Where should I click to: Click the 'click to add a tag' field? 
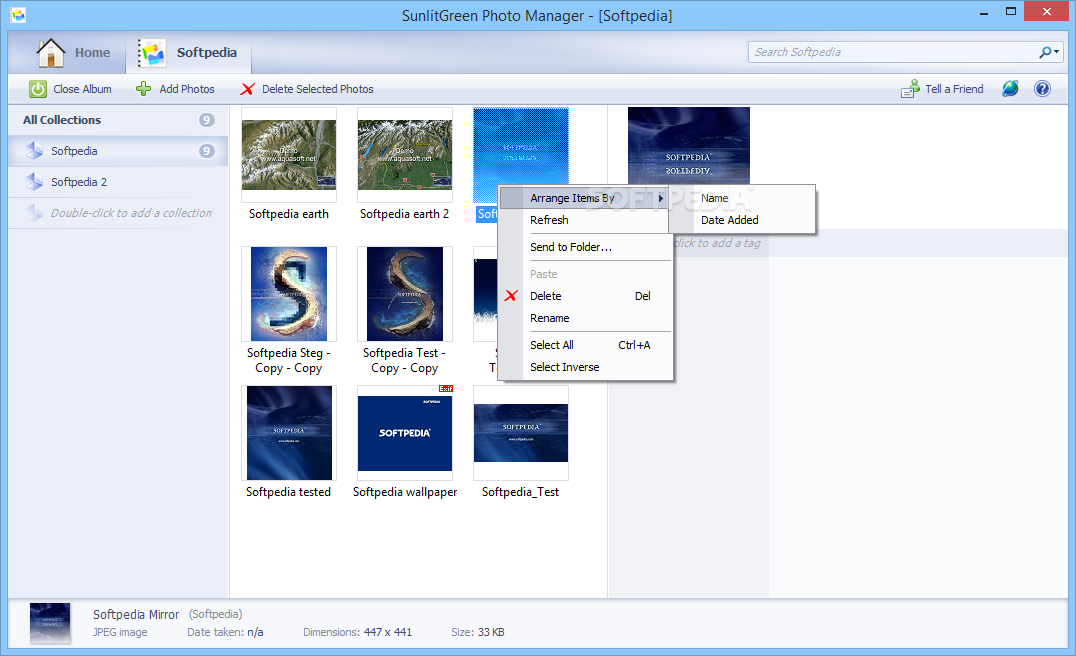pos(718,243)
